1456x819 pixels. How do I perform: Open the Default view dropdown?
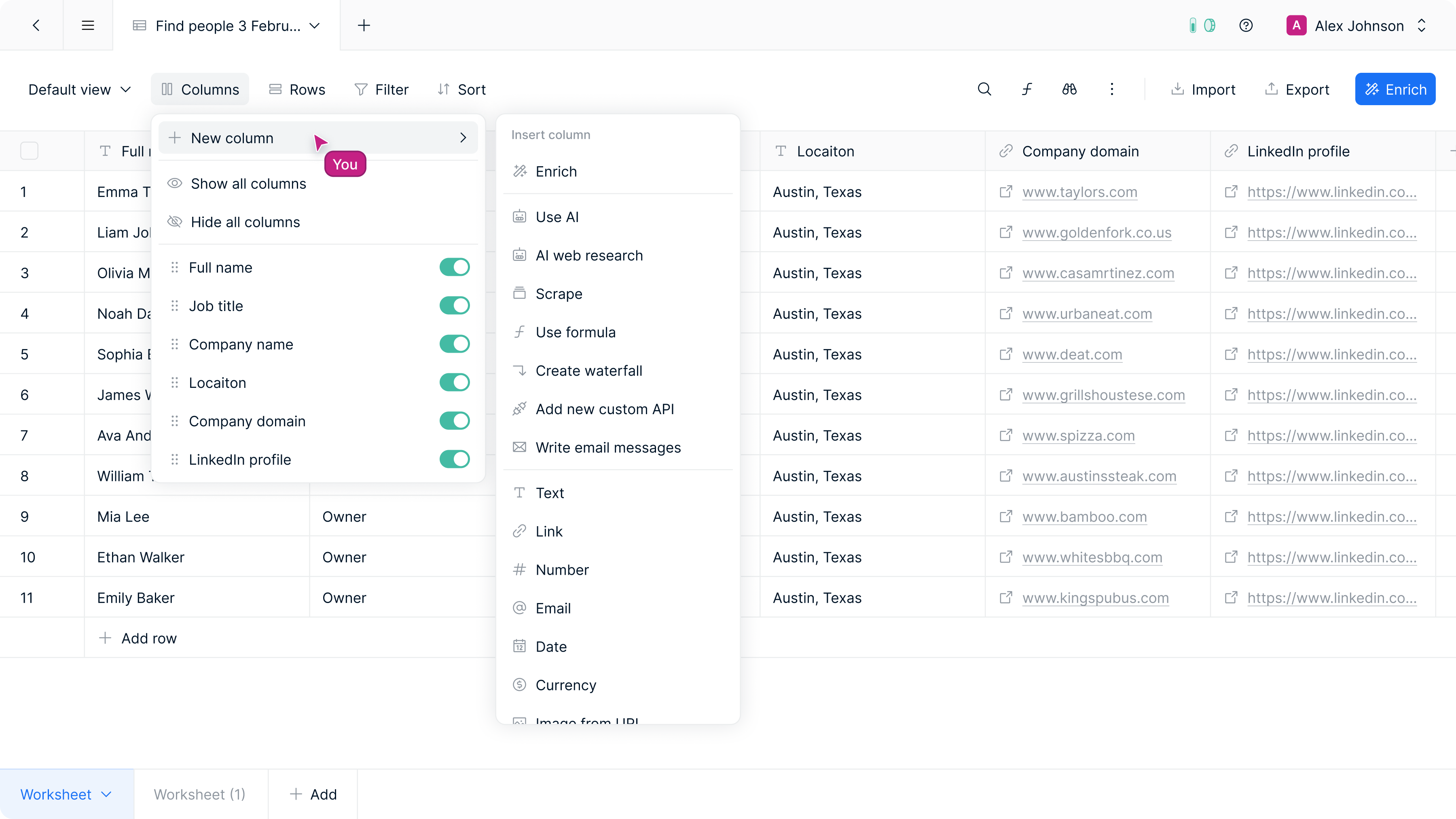pyautogui.click(x=80, y=89)
